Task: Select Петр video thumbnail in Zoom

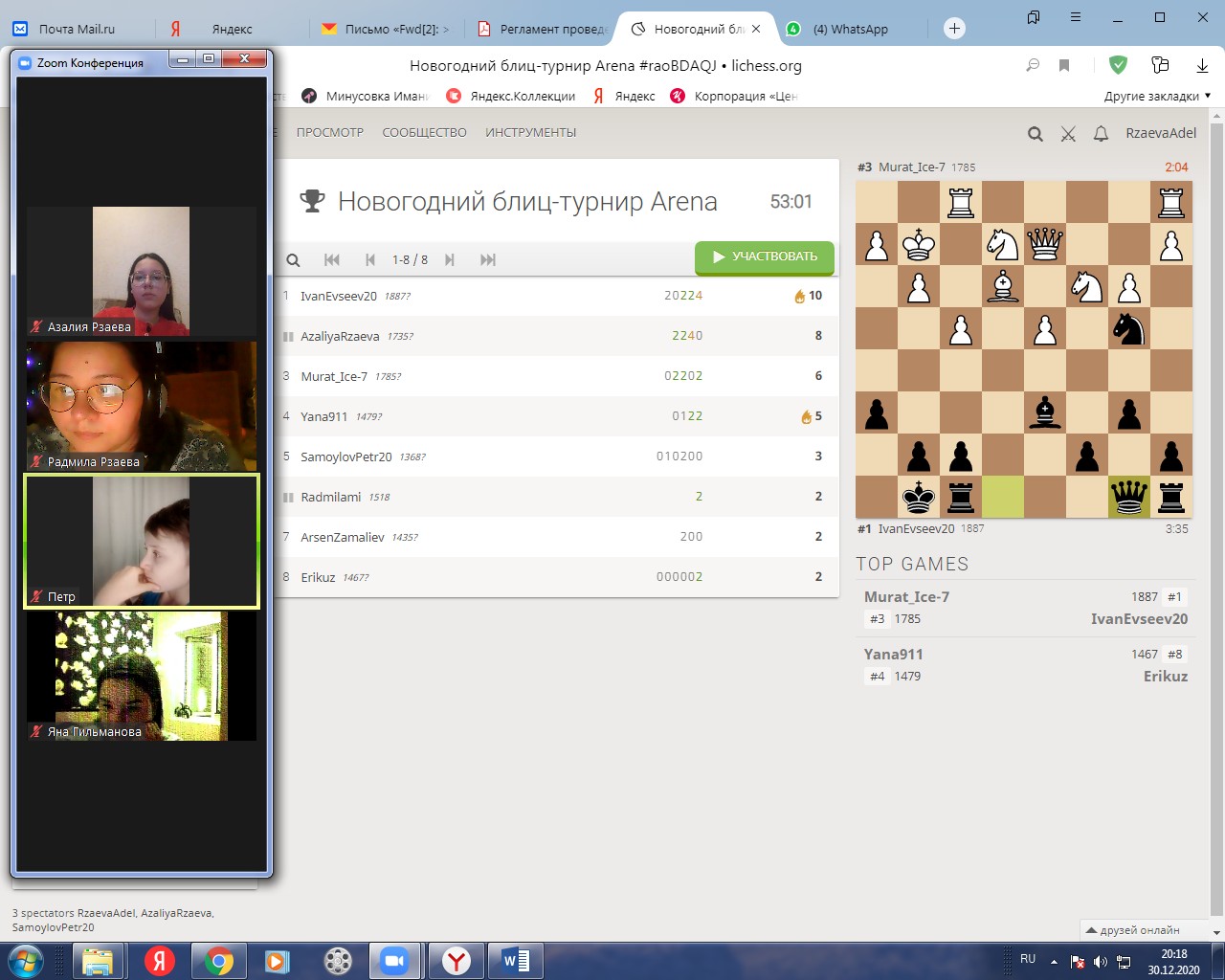Action: pos(142,542)
